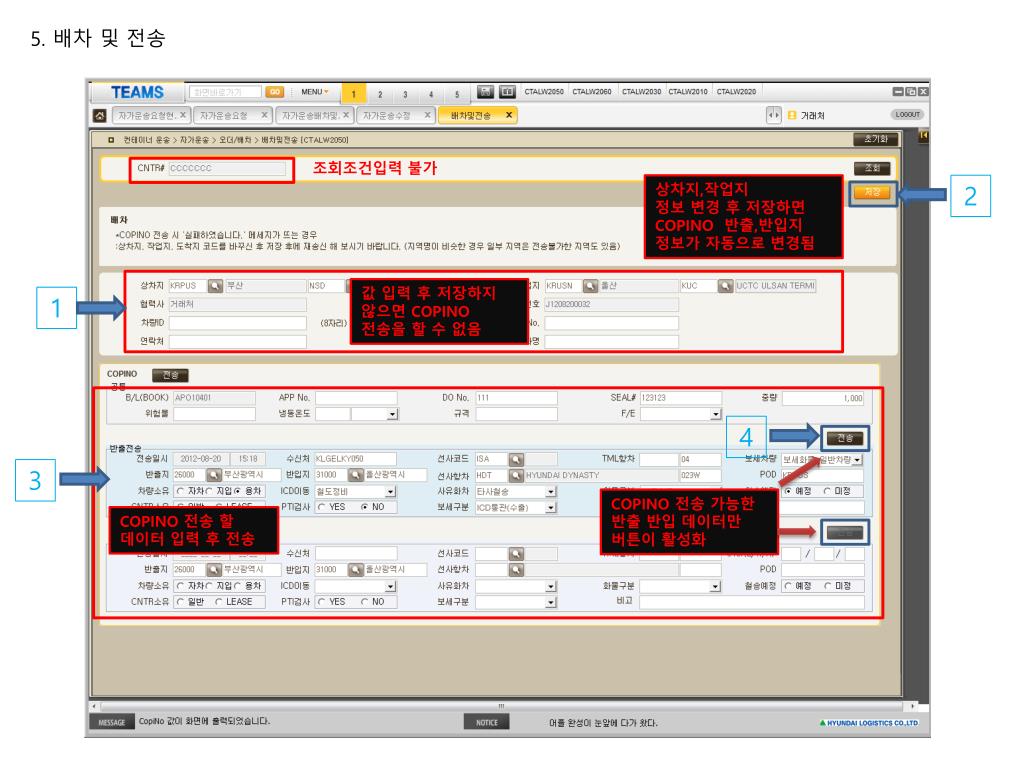Click the 반출전송 section 전송 button
This screenshot has width=1024, height=768.
coord(845,438)
